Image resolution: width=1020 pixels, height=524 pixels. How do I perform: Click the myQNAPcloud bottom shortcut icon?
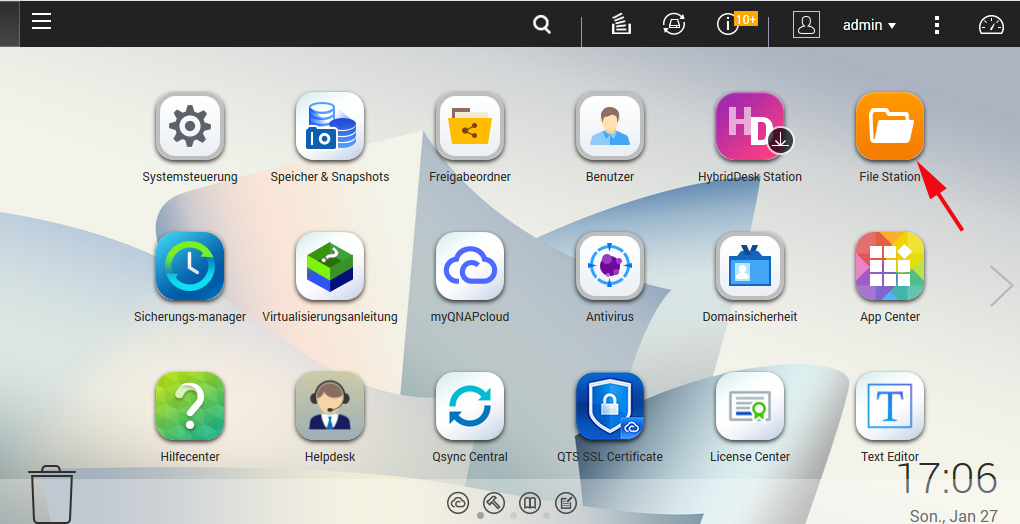point(458,503)
